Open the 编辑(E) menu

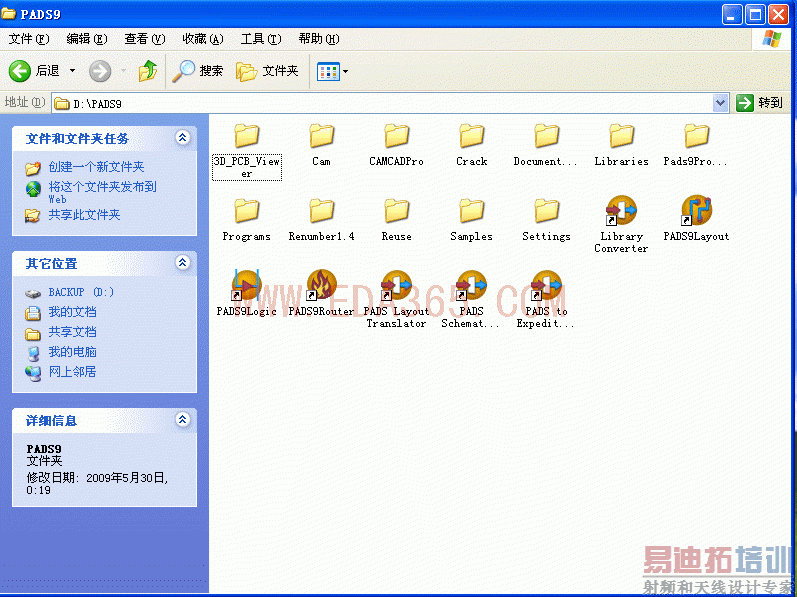click(87, 39)
